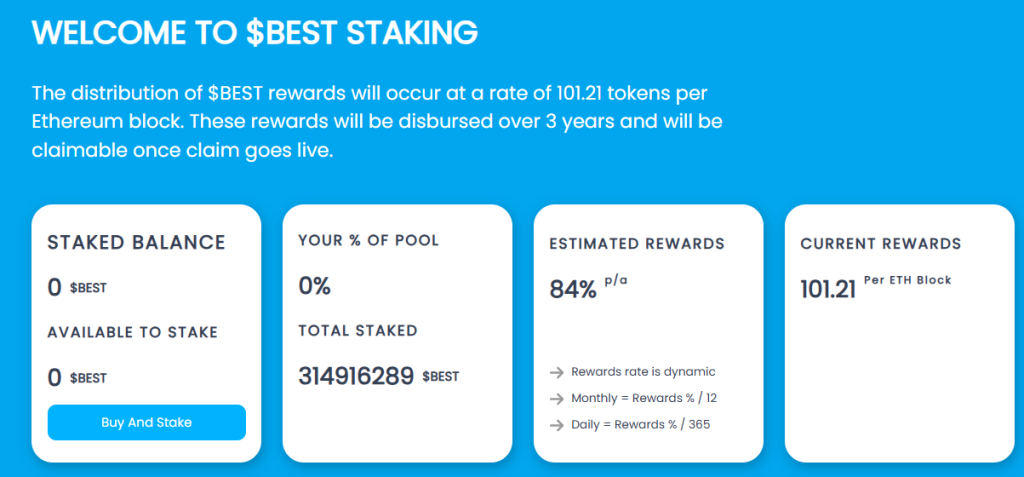Click the "Monthly = Rewards % / 12" text
The width and height of the screenshot is (1024, 477).
click(x=644, y=398)
